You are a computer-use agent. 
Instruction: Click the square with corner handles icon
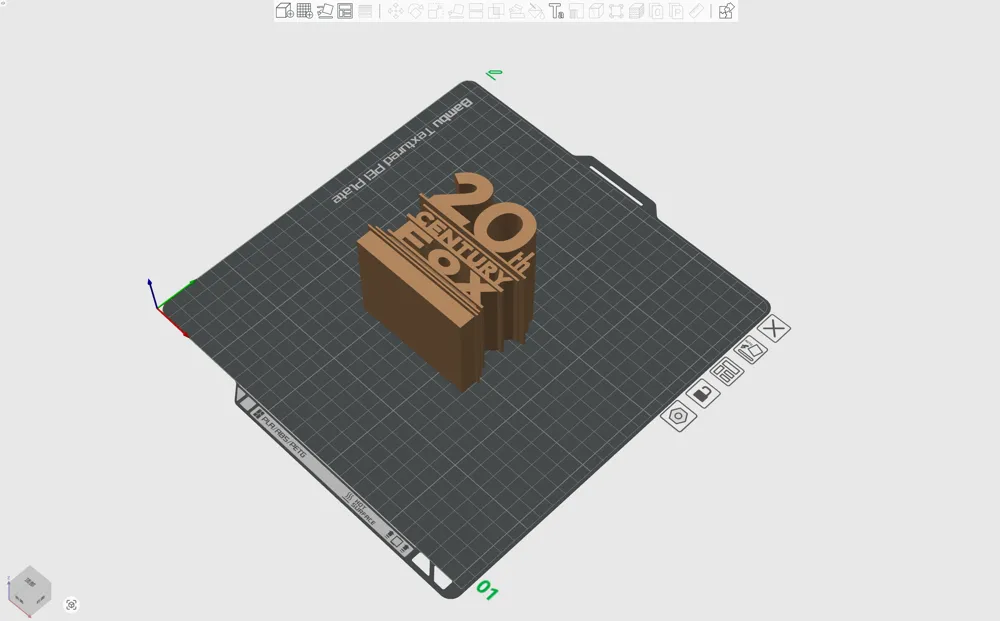coord(616,11)
